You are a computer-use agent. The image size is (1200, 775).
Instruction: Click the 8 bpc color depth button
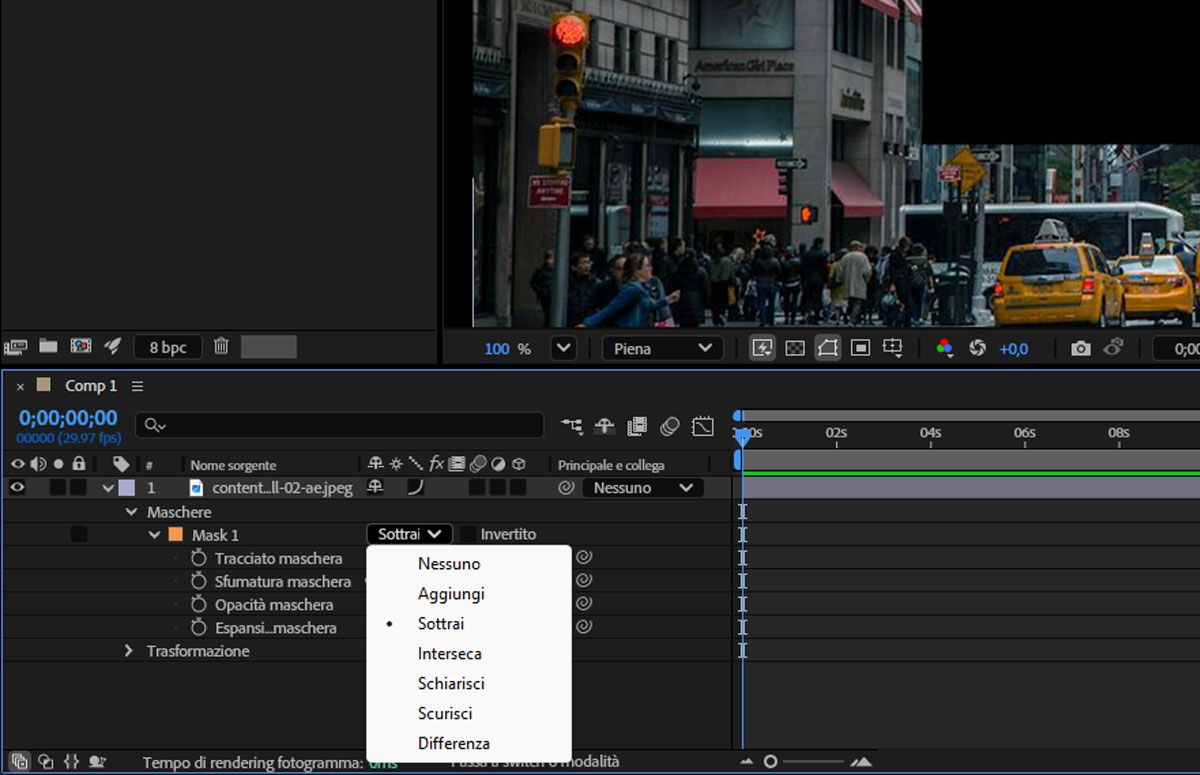167,347
